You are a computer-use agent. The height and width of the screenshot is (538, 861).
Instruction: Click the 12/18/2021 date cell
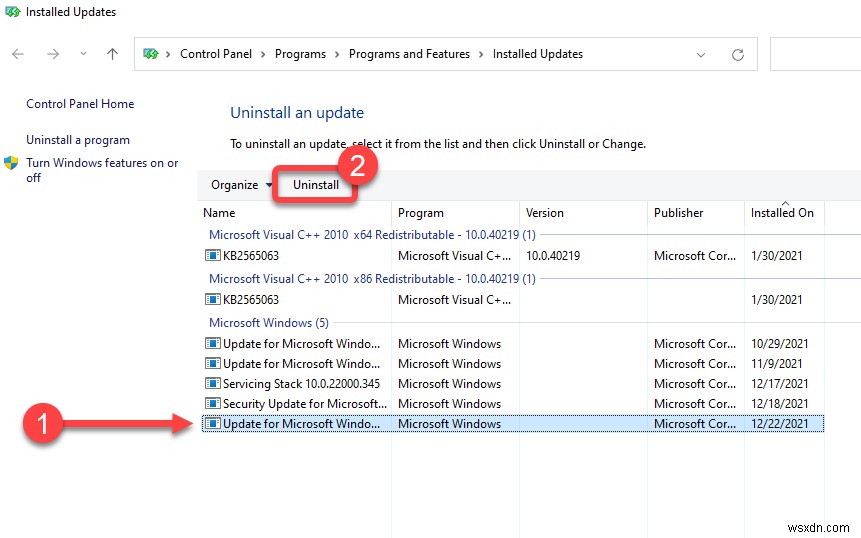[x=780, y=404]
